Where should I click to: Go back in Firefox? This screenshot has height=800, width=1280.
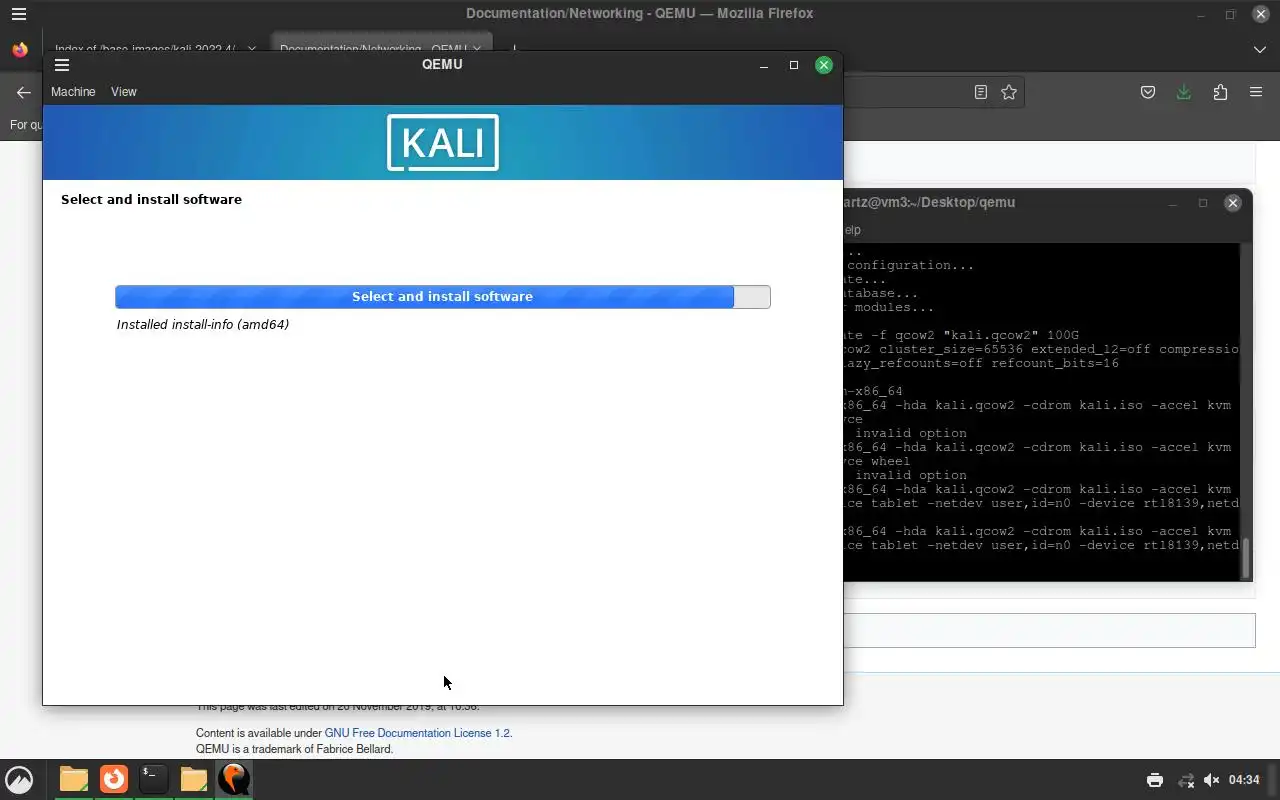24,92
